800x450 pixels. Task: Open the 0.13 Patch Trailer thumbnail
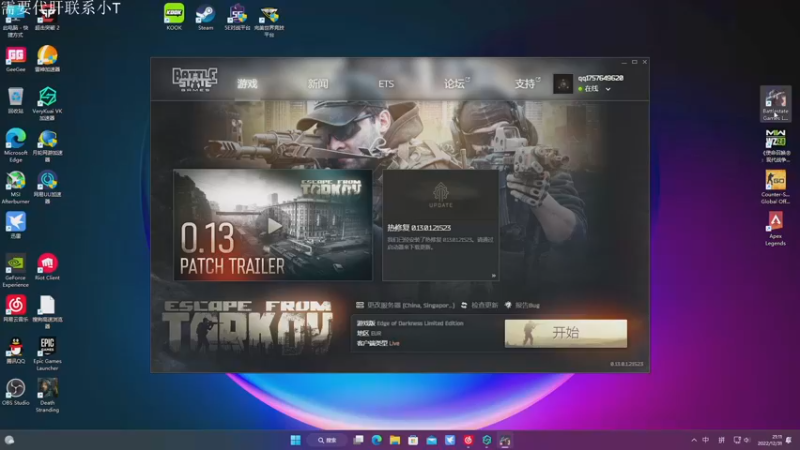click(273, 225)
